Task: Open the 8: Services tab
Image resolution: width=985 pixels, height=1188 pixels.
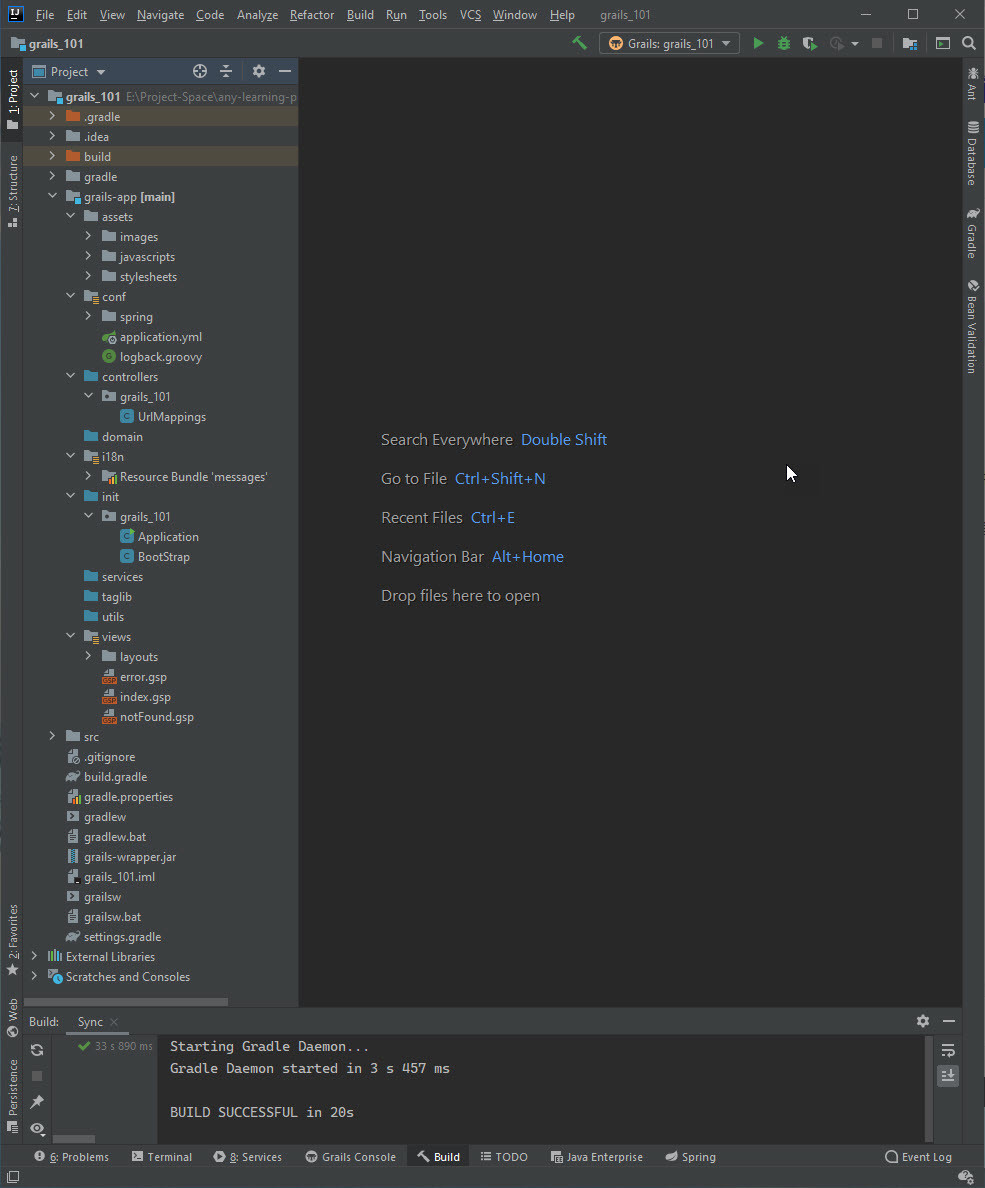Action: [x=248, y=1156]
